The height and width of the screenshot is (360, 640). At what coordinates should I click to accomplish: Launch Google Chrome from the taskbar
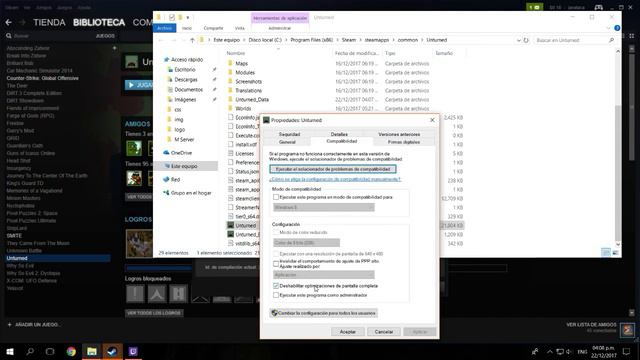71,351
